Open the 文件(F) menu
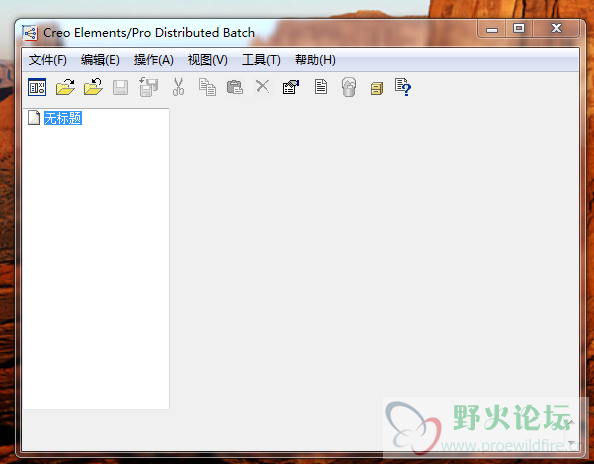594x464 pixels. 48,60
